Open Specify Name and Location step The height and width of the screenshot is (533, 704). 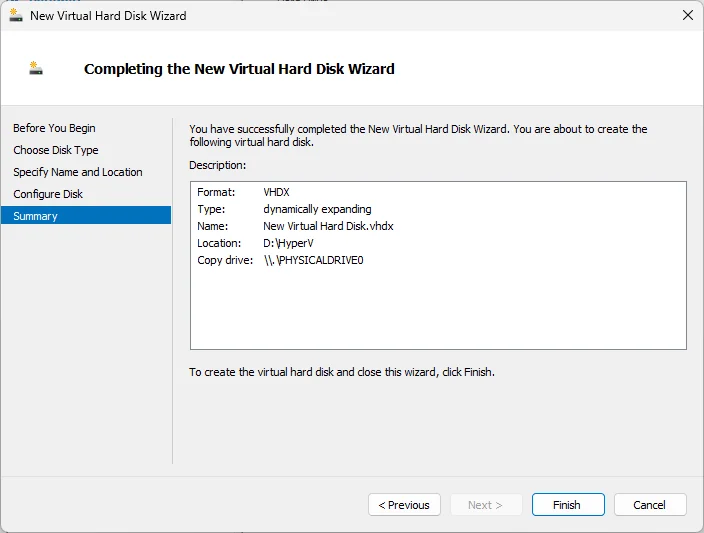[x=78, y=172]
